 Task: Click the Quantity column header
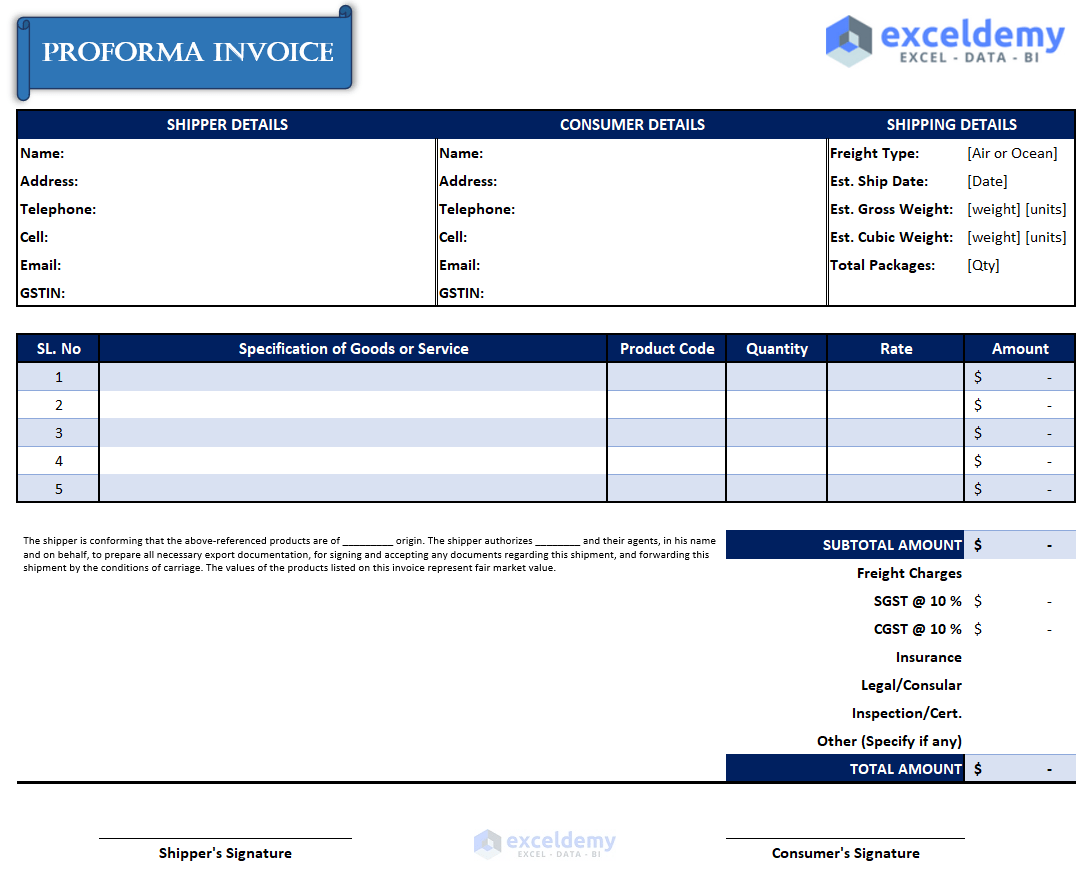tap(776, 348)
